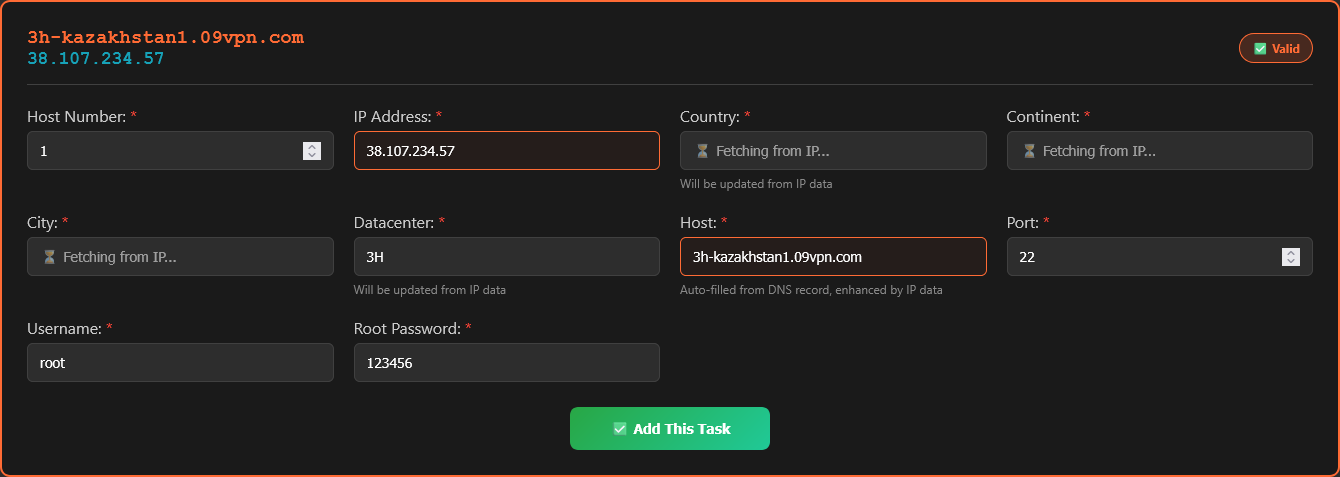Click the Valid status badge
The image size is (1340, 477).
[x=1275, y=48]
